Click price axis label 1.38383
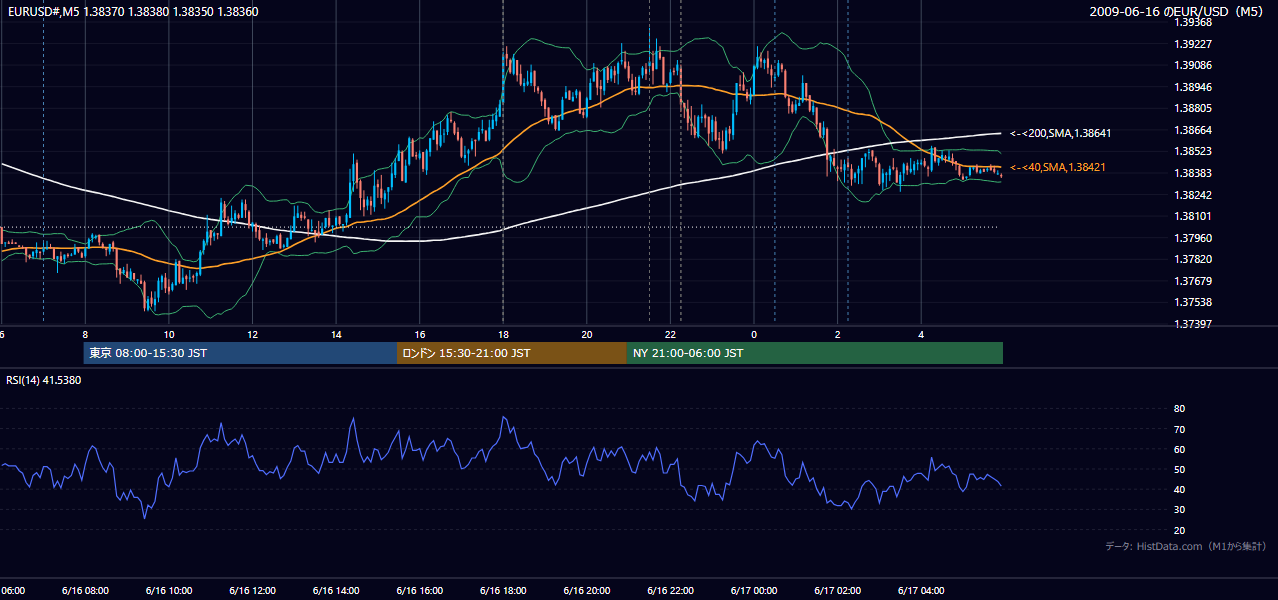Screen dimensions: 1278x600 tap(1194, 173)
